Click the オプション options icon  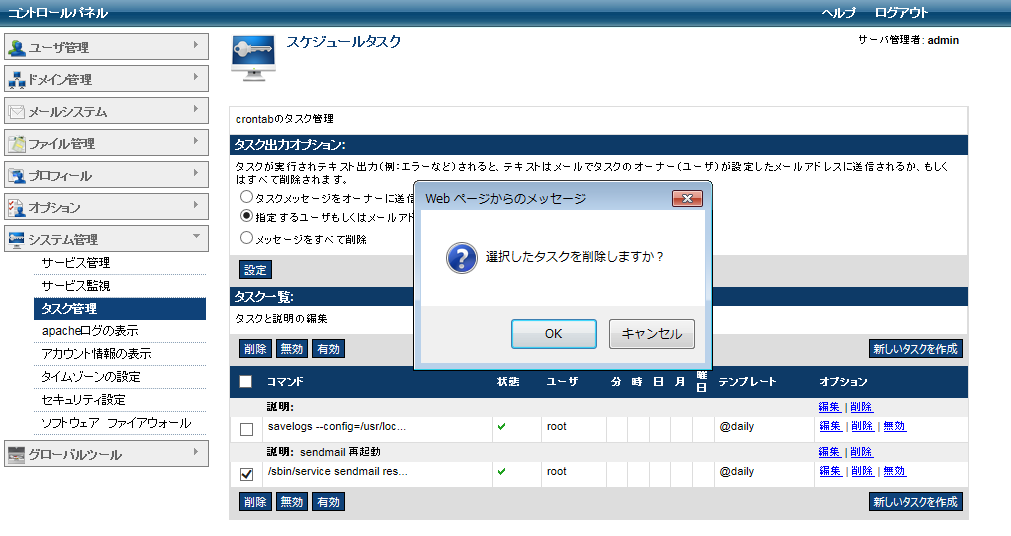(17, 208)
